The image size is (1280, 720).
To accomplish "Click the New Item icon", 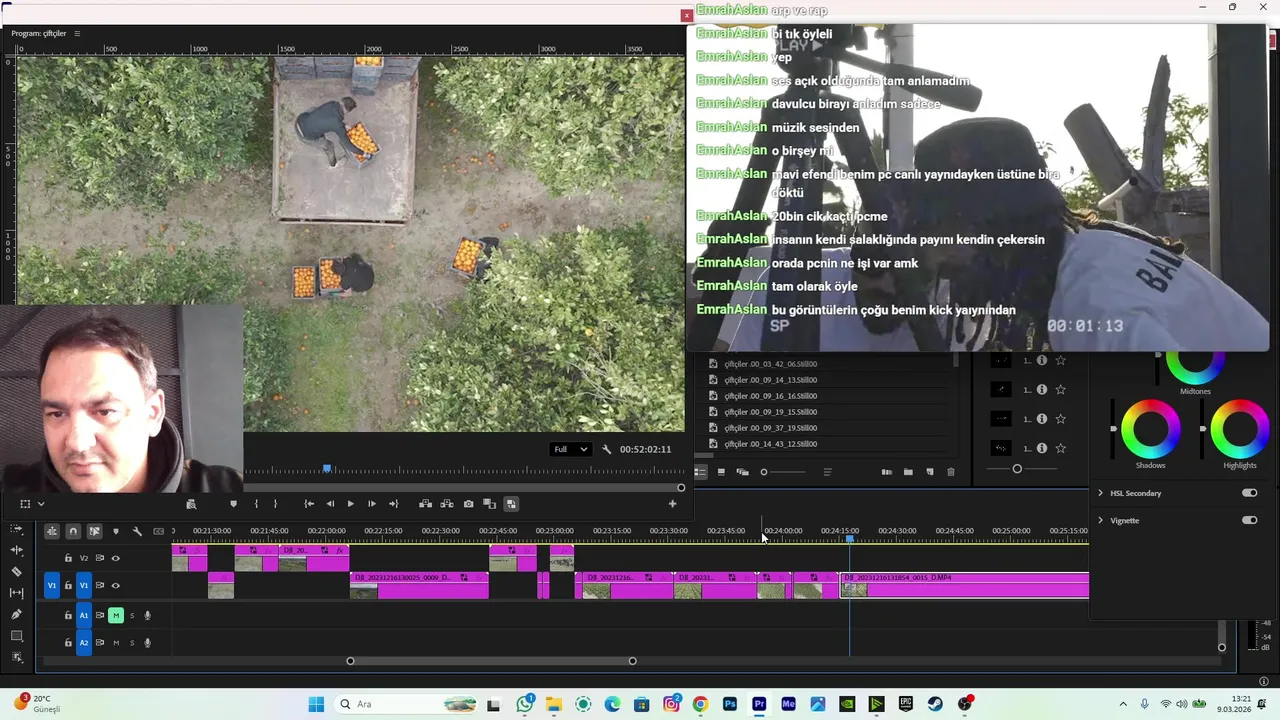I will tap(930, 472).
